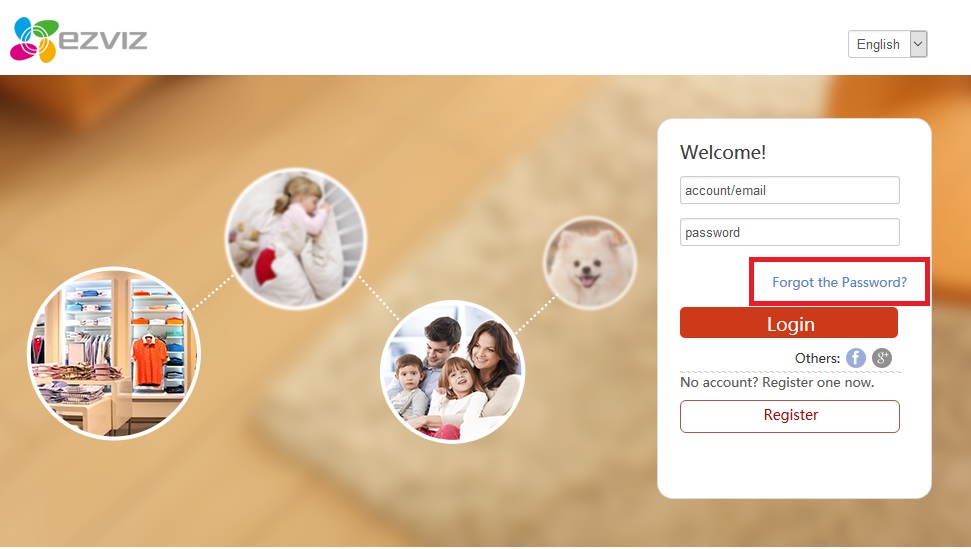Screen dimensions: 971x549
Task: Focus the password input field
Action: point(790,232)
